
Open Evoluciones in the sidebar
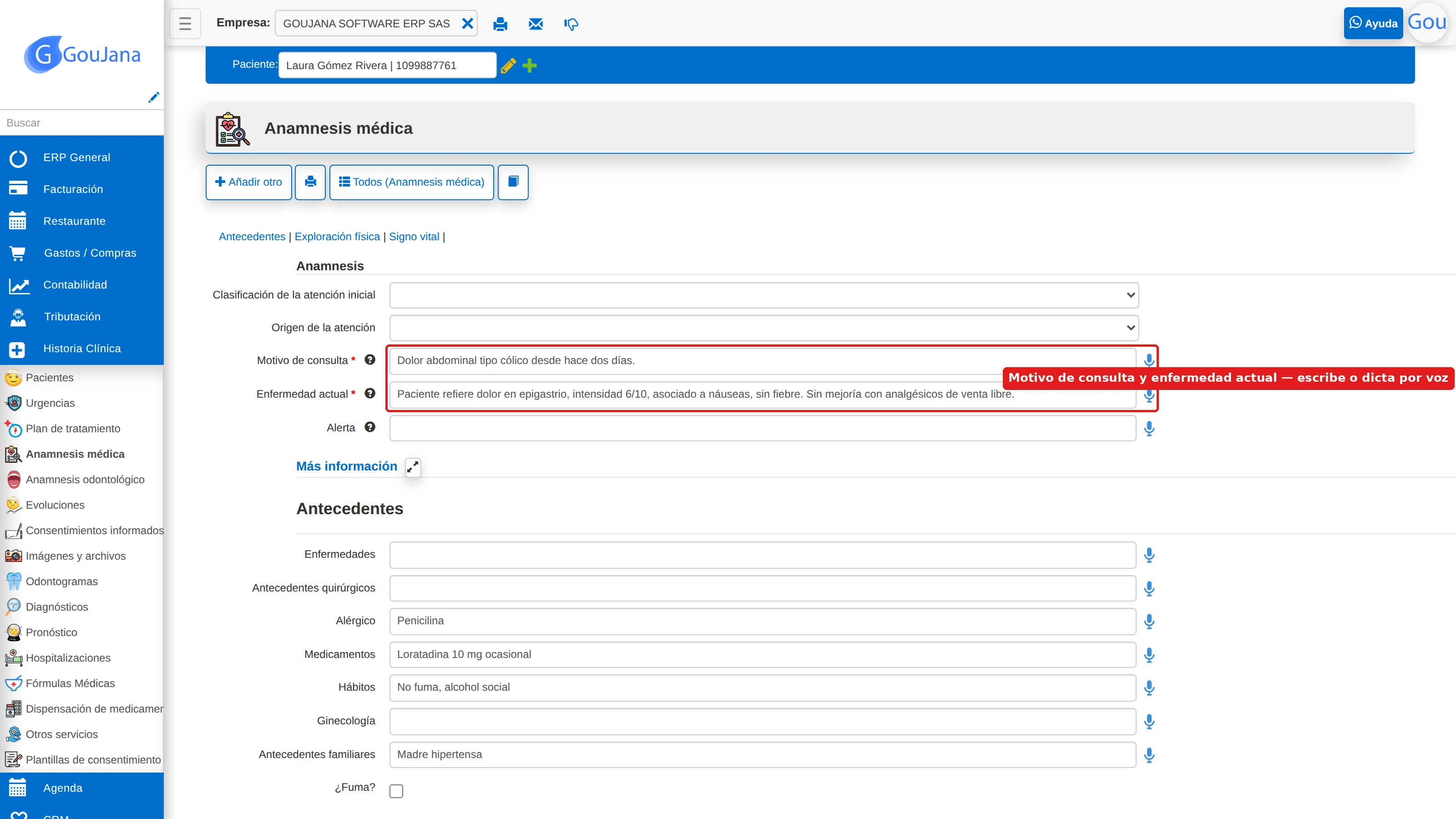coord(55,505)
